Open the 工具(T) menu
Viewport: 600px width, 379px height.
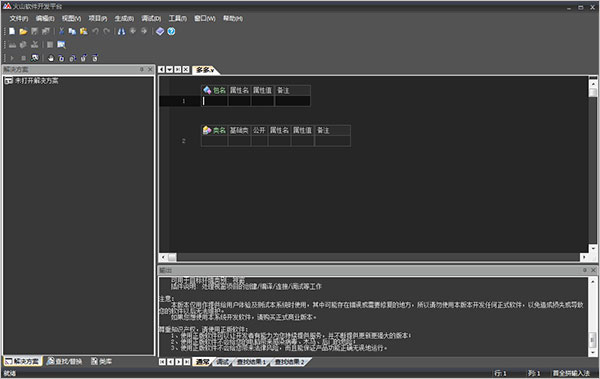point(178,18)
